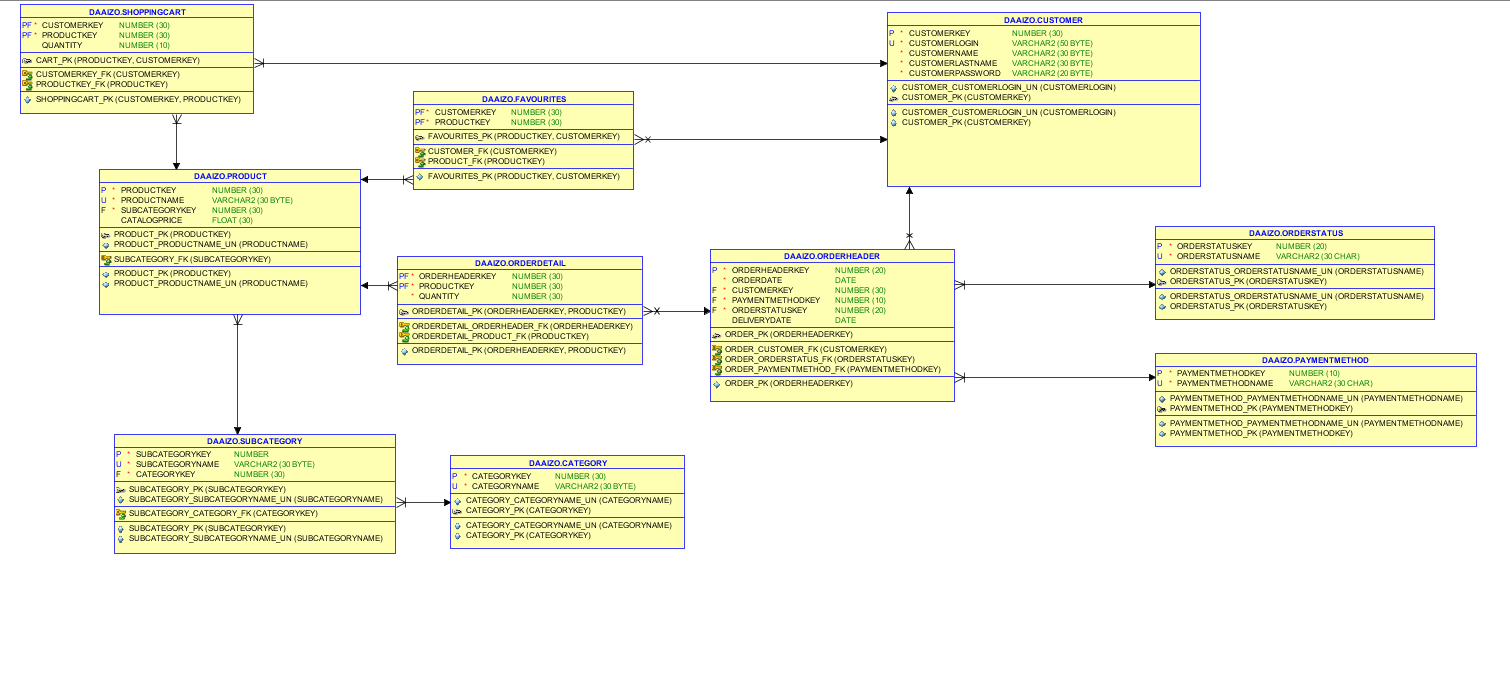
Task: Click the foreign key icon beside SUBCATEGORY_CATEGORY_FK
Action: [x=121, y=513]
